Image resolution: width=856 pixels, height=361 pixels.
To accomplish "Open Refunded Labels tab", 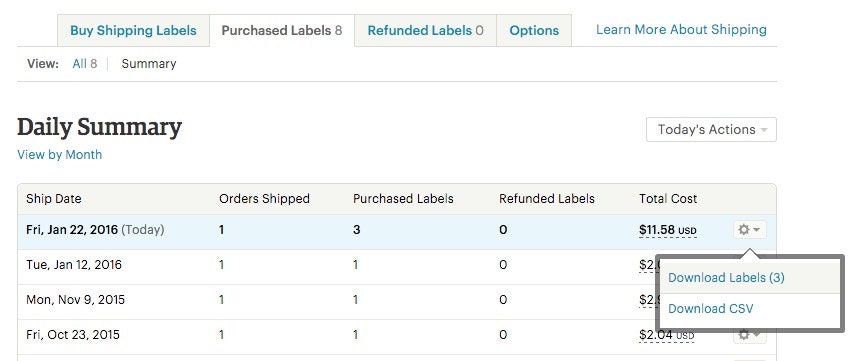I will point(425,31).
